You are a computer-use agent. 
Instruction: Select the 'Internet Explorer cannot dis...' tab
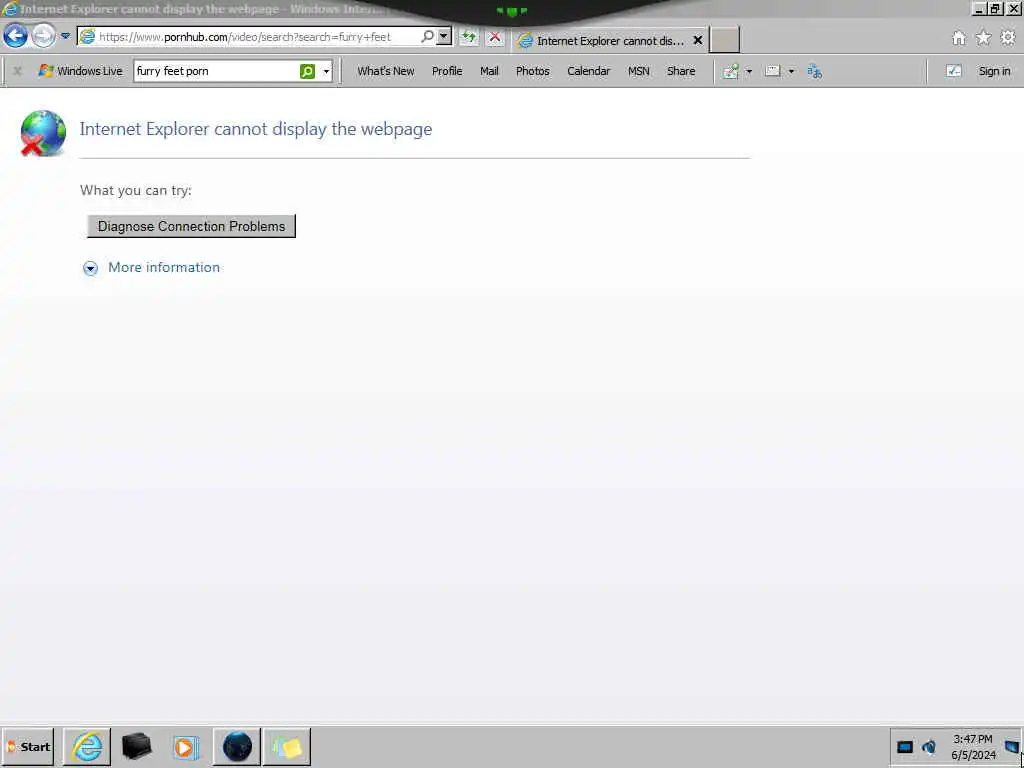(610, 40)
